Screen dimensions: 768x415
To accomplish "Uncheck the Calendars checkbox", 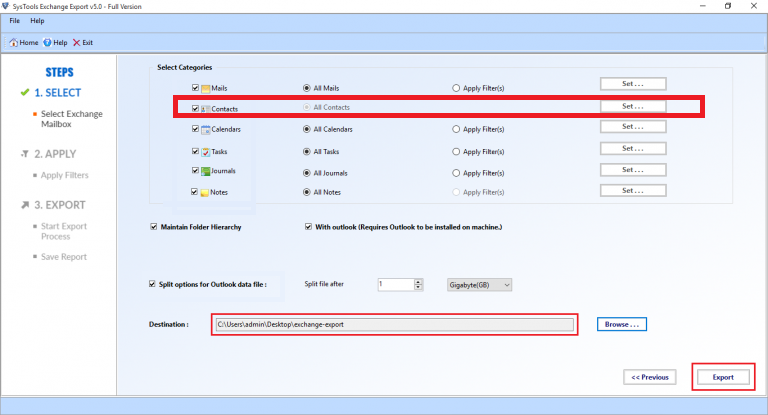I will tap(195, 129).
